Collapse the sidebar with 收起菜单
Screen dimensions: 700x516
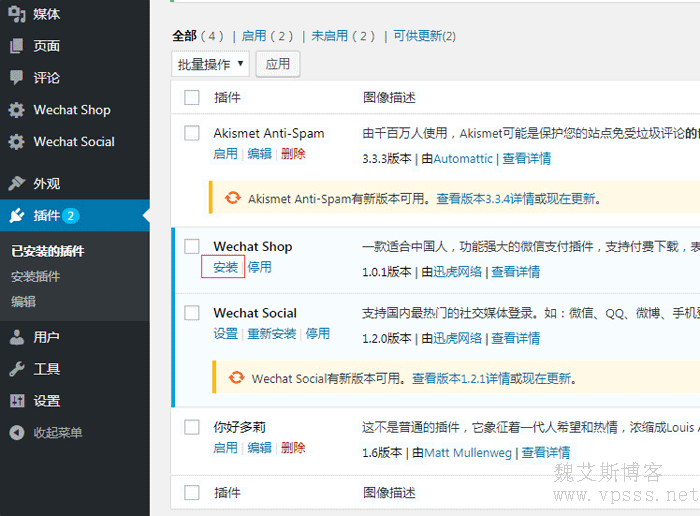click(x=57, y=433)
